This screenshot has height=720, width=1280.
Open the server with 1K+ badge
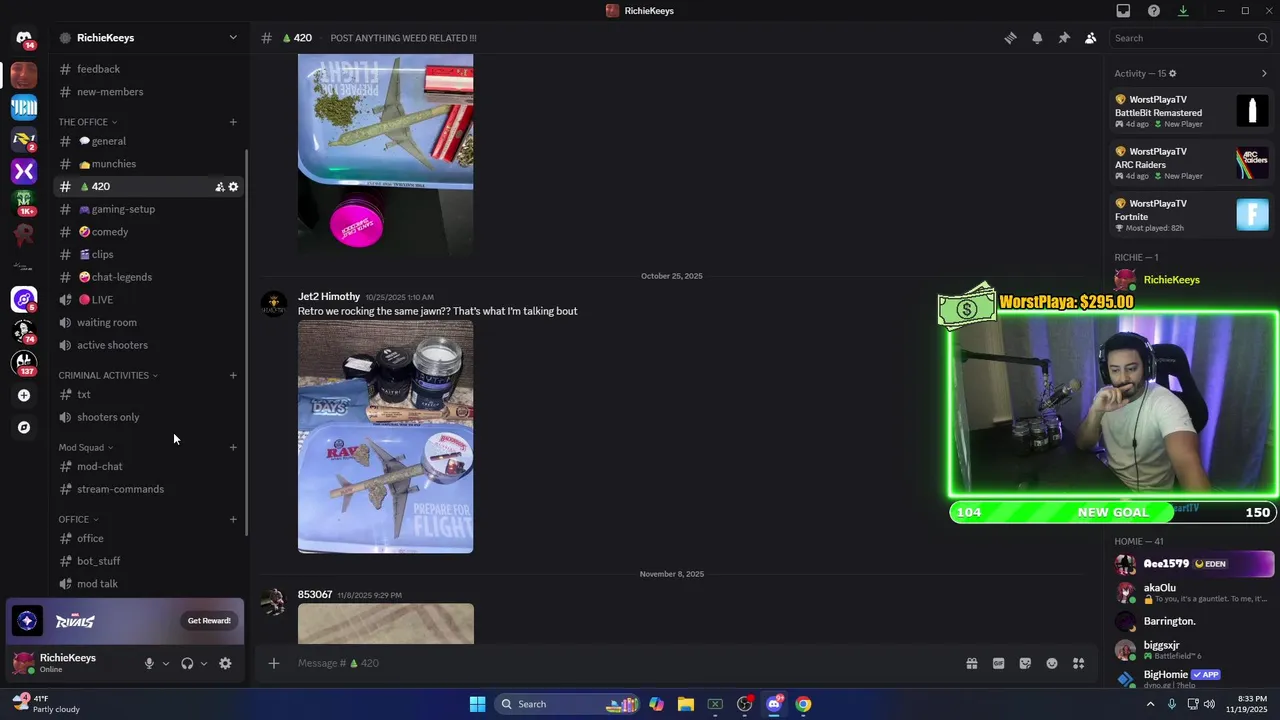tap(24, 203)
